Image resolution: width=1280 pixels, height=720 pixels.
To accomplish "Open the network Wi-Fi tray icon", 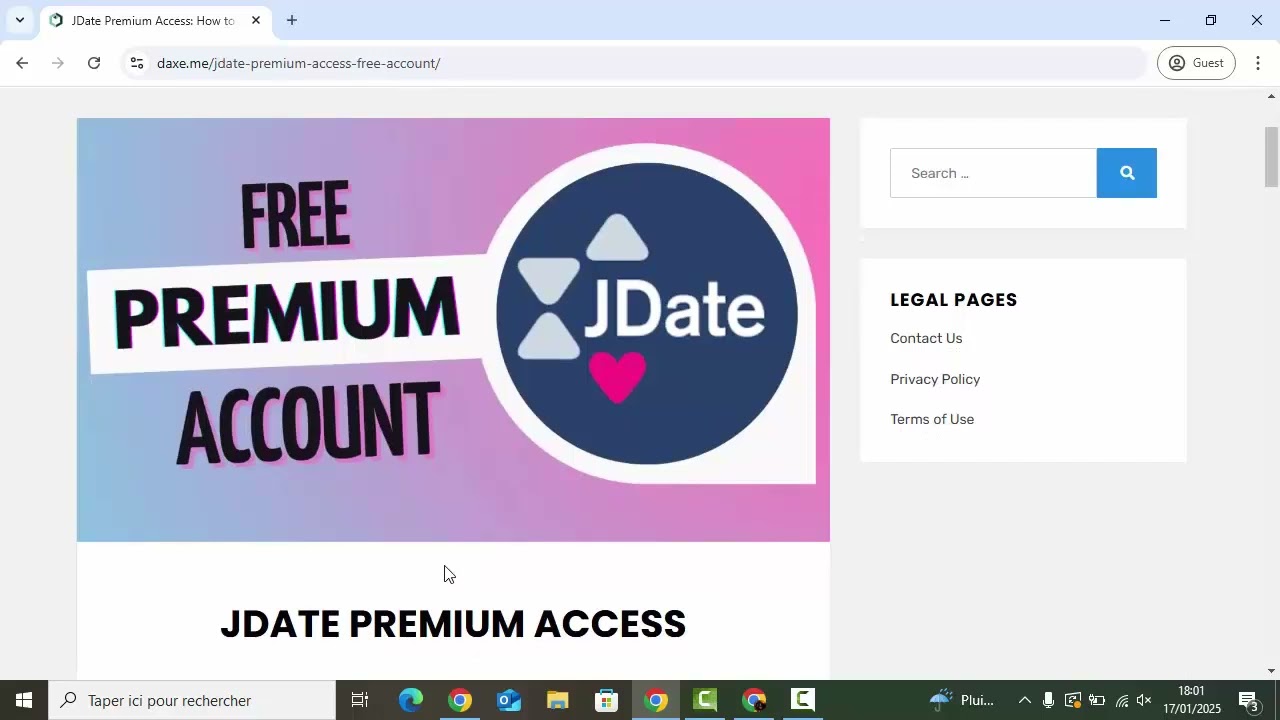I will coord(1122,700).
